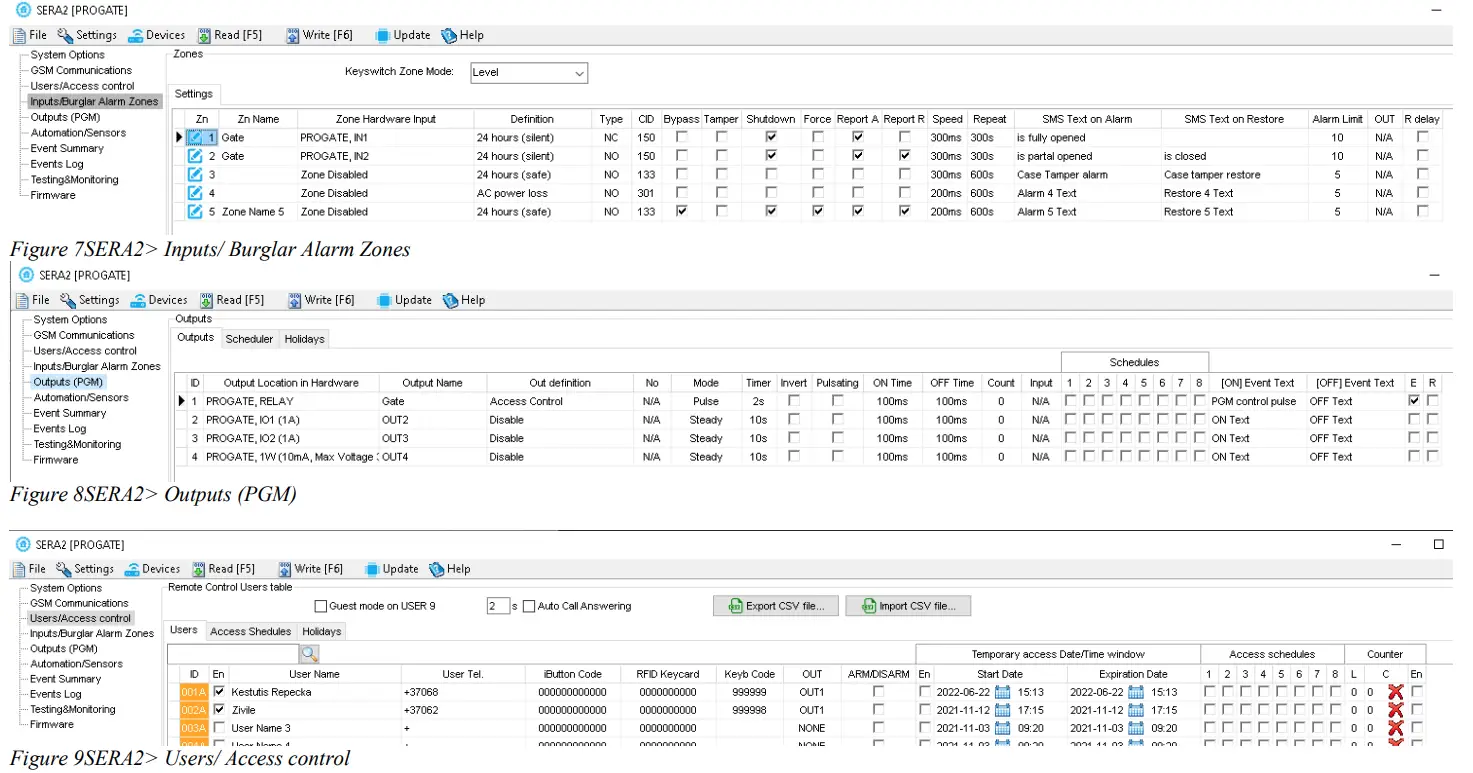Open the Expiration Date calendar for Zivile
The image size is (1473, 773).
[x=1136, y=710]
